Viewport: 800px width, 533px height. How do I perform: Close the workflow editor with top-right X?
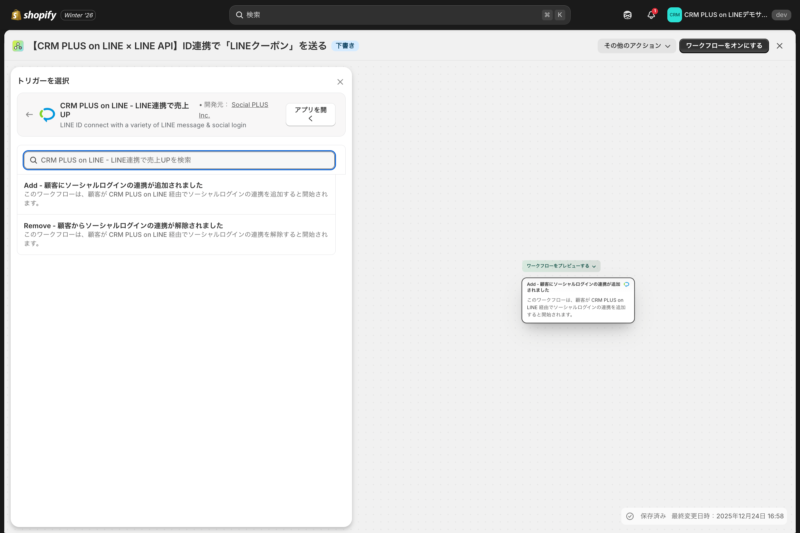click(780, 46)
